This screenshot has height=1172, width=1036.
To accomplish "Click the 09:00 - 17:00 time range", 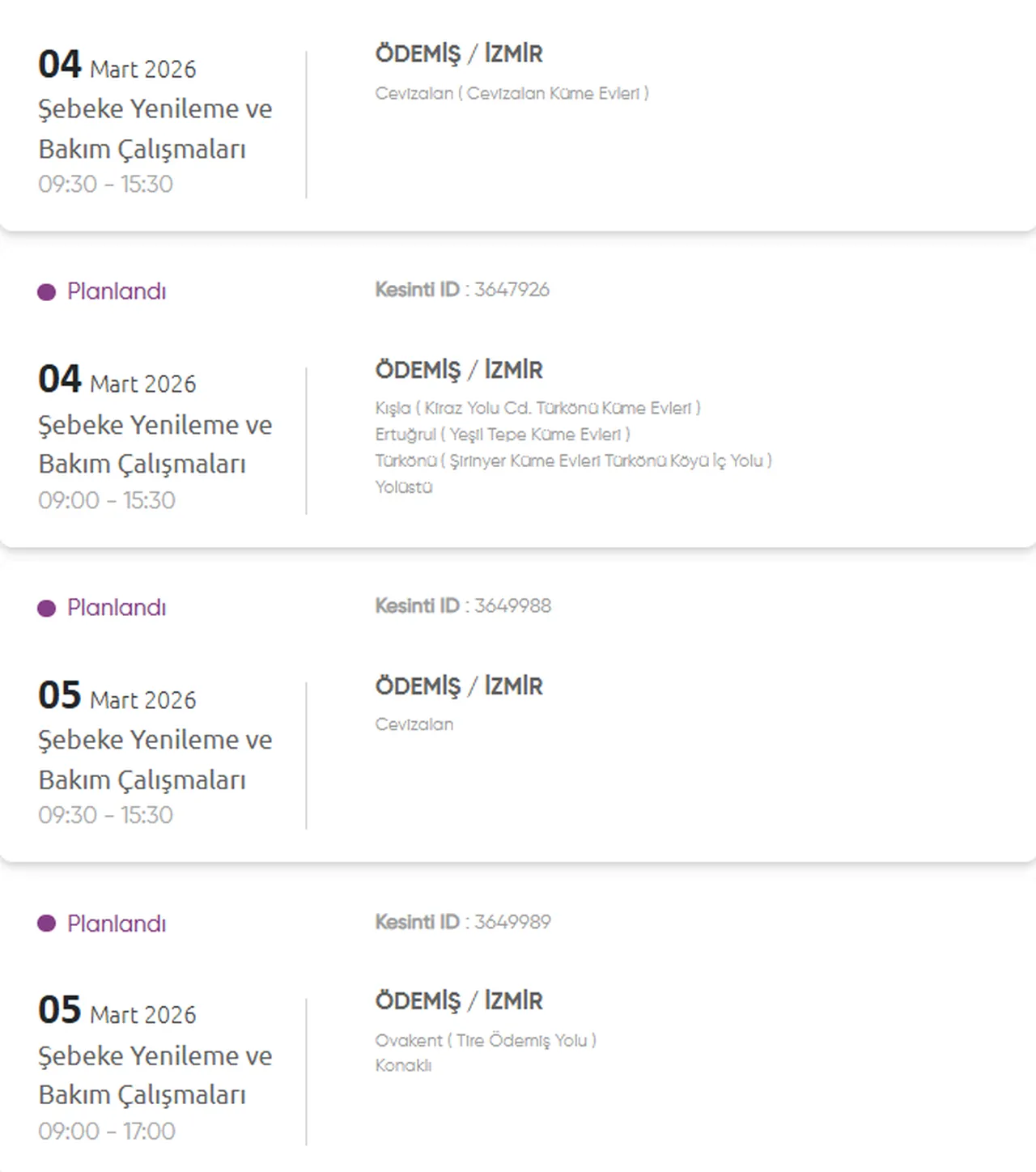I will 107,1131.
